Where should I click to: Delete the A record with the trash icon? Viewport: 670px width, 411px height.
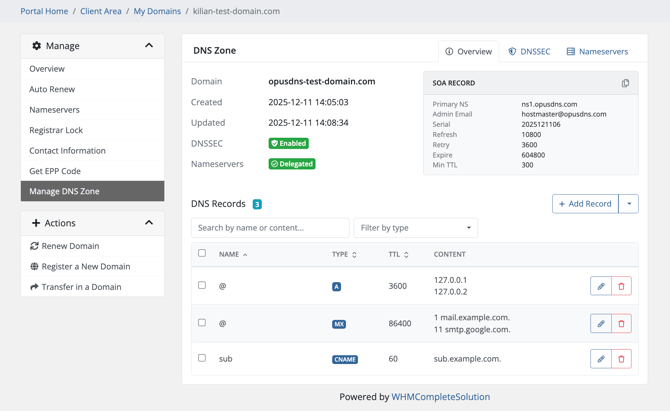[621, 286]
